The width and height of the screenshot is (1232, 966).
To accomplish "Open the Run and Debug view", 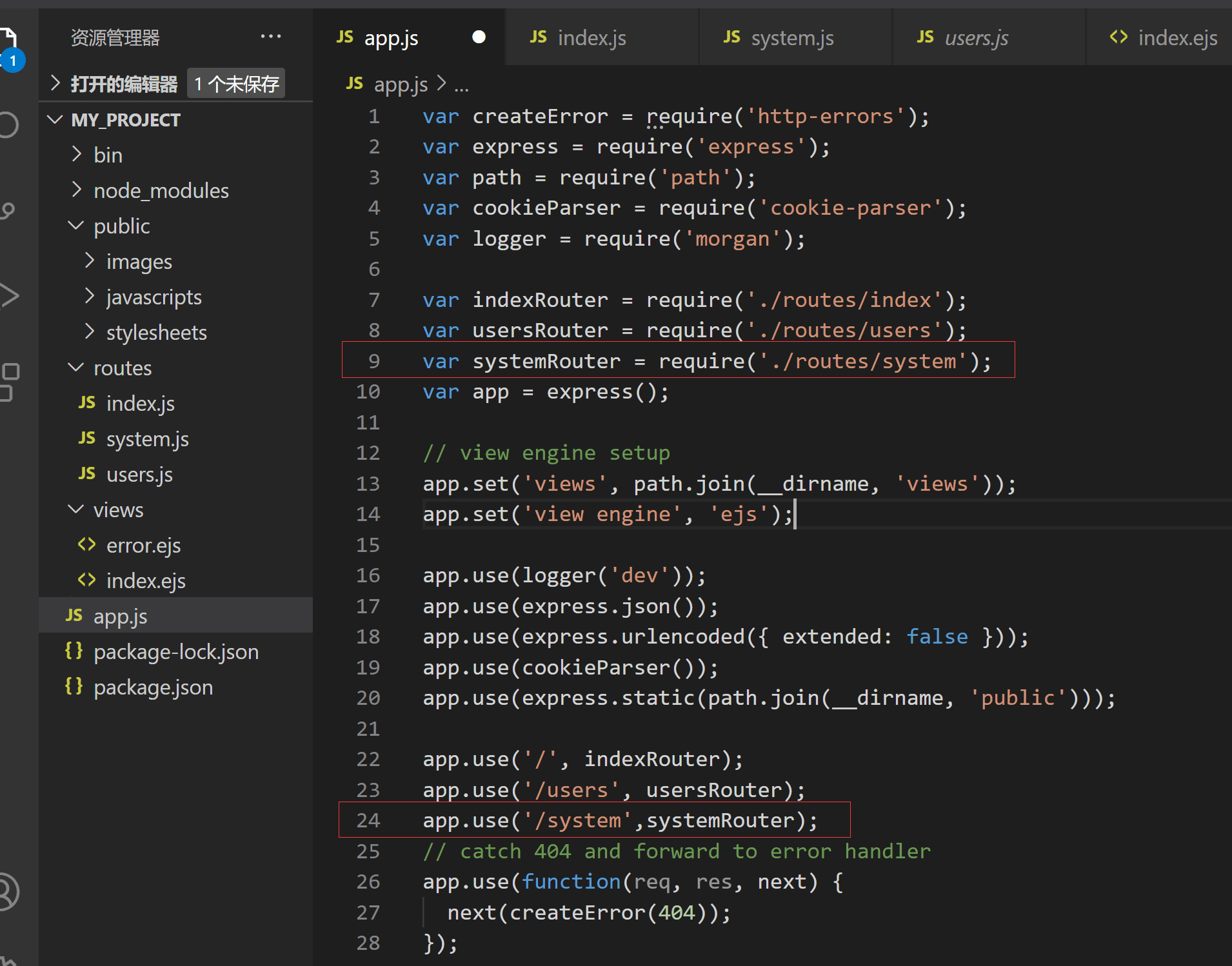I will point(9,295).
